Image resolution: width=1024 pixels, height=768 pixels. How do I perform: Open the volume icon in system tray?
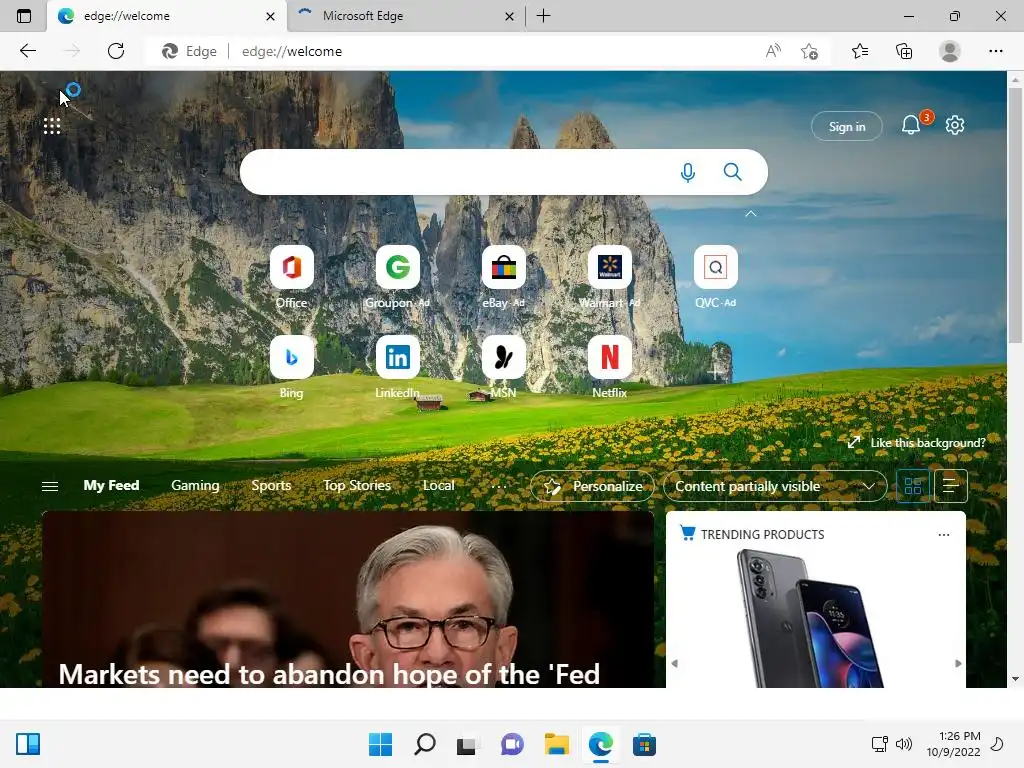pos(904,744)
